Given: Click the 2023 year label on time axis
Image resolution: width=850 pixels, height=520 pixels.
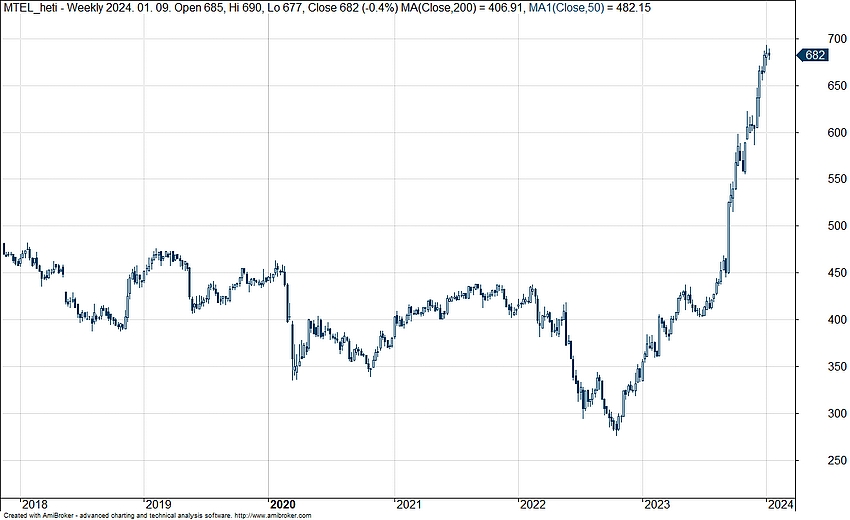Looking at the screenshot, I should pyautogui.click(x=656, y=505).
